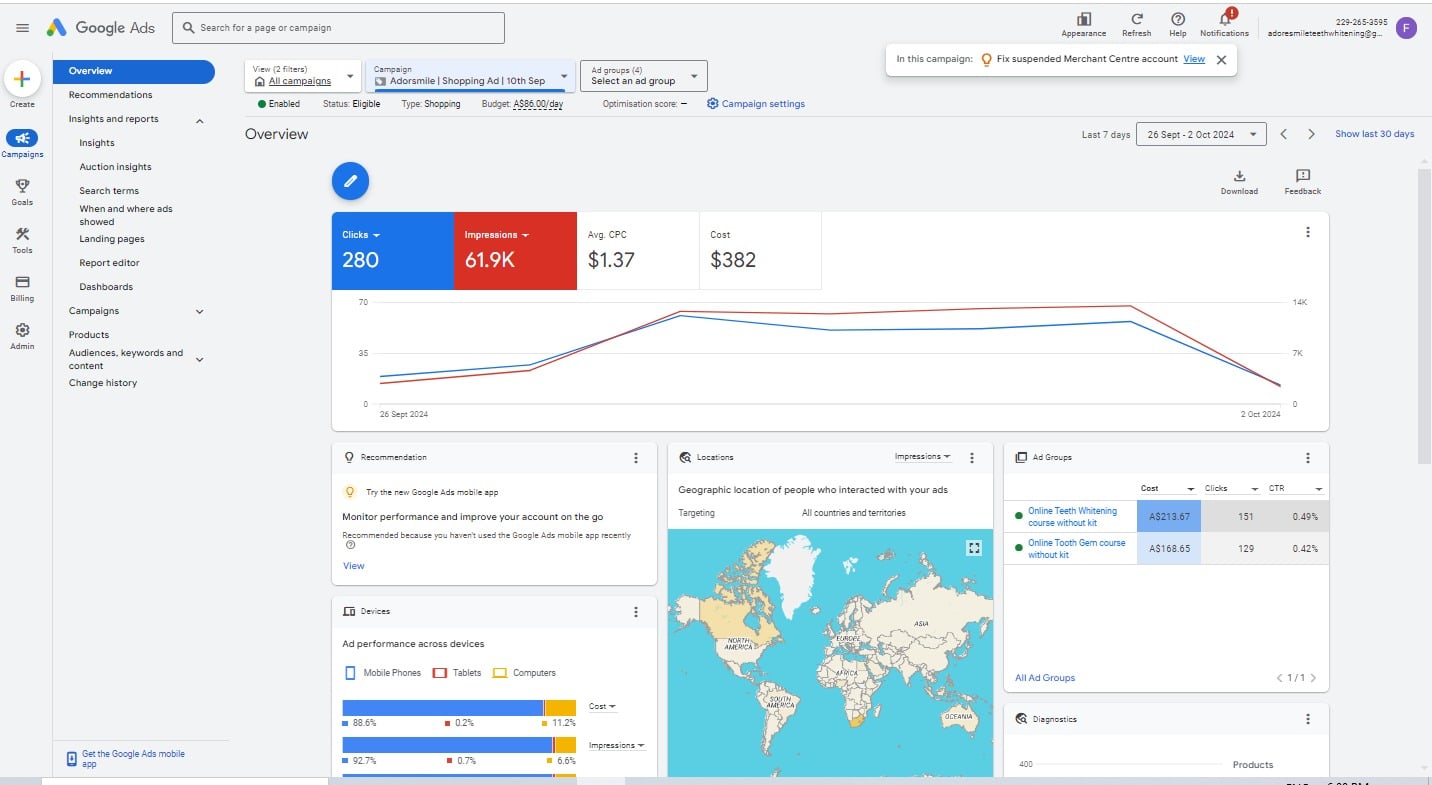Expand the Locations map to fullscreen
This screenshot has width=1432, height=785.
click(x=974, y=548)
